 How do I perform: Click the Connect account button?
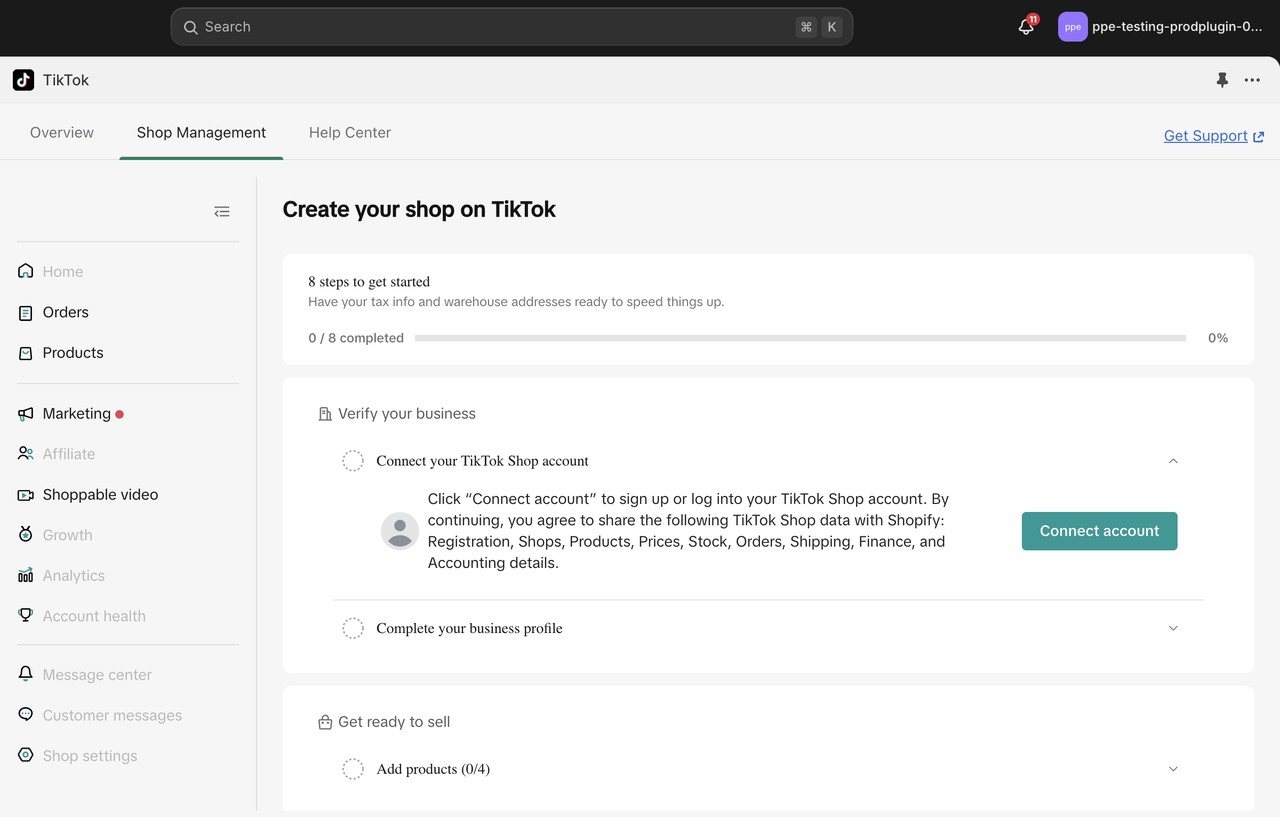pos(1099,531)
